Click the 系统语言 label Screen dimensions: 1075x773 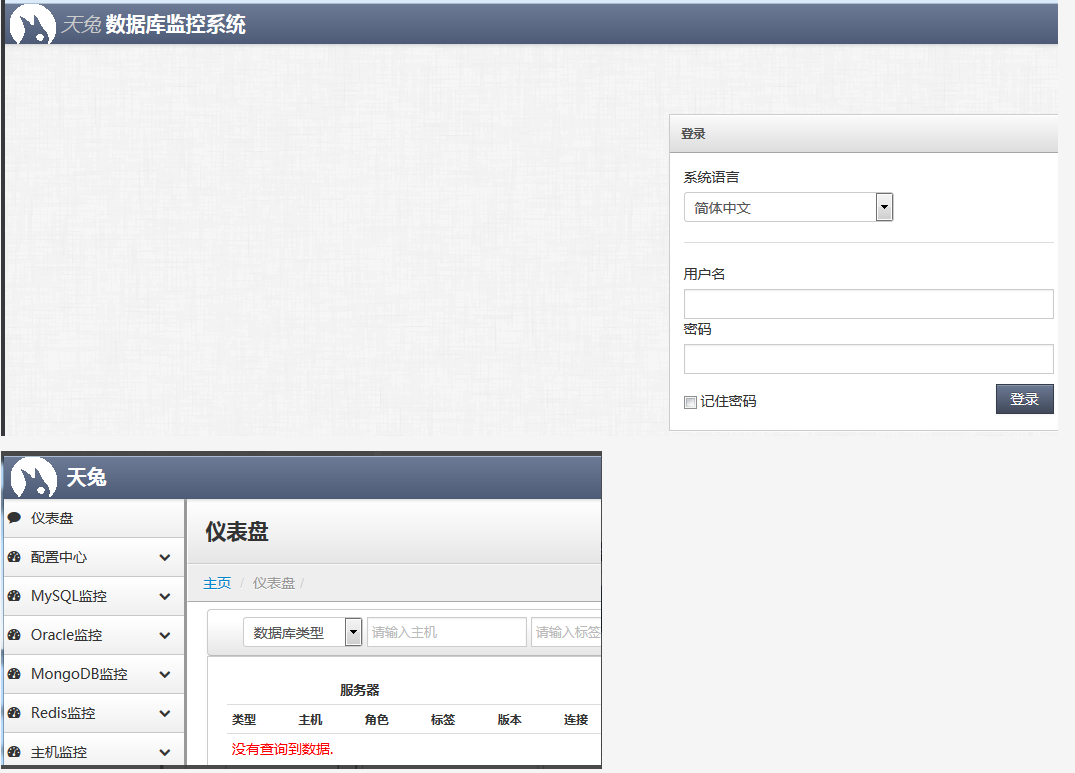[712, 177]
